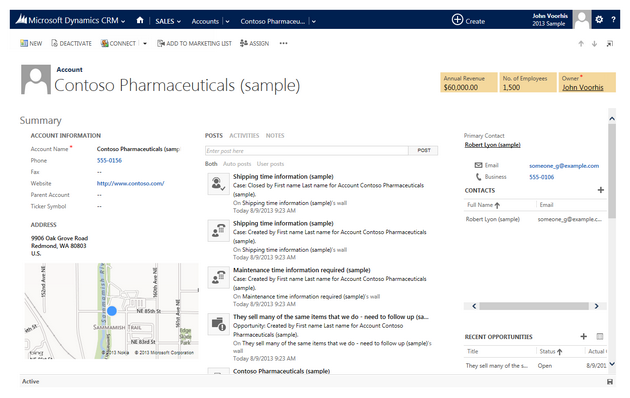The height and width of the screenshot is (398, 630).
Task: Click someone_g@example.com email link
Action: 564,165
